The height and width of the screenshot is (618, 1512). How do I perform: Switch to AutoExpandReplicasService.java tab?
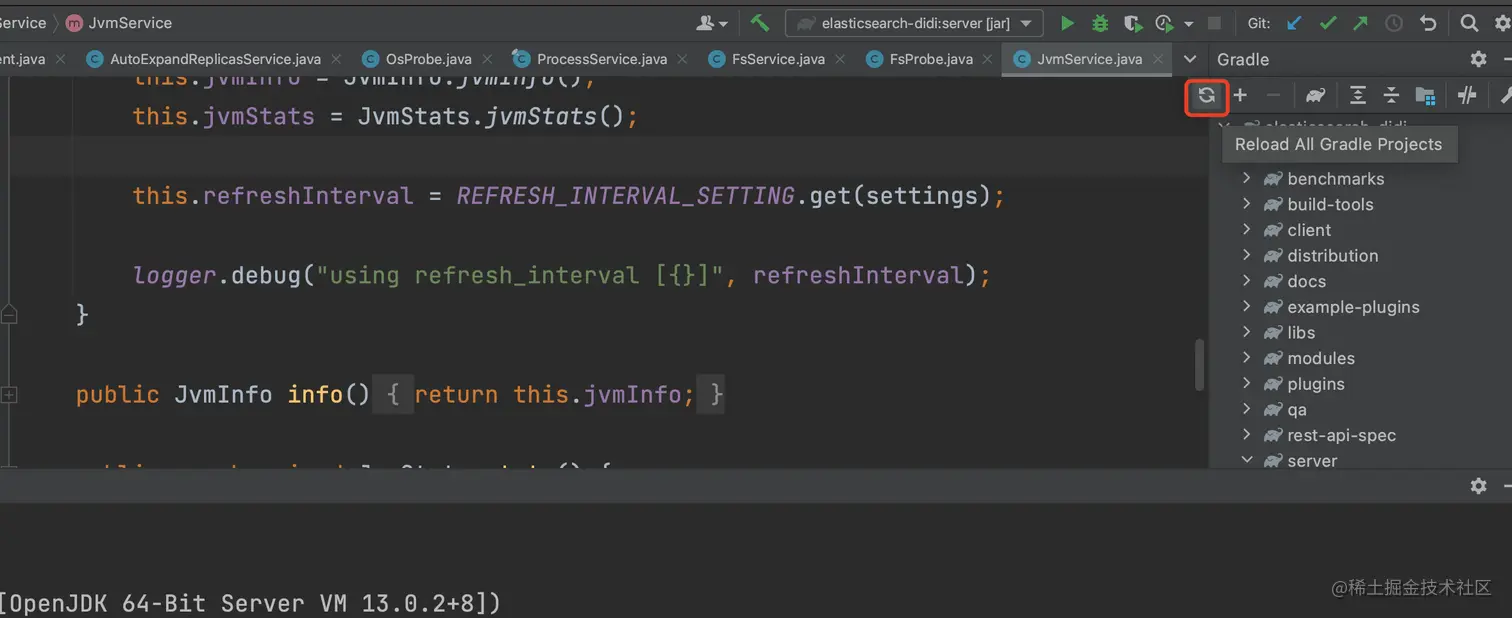[x=215, y=59]
